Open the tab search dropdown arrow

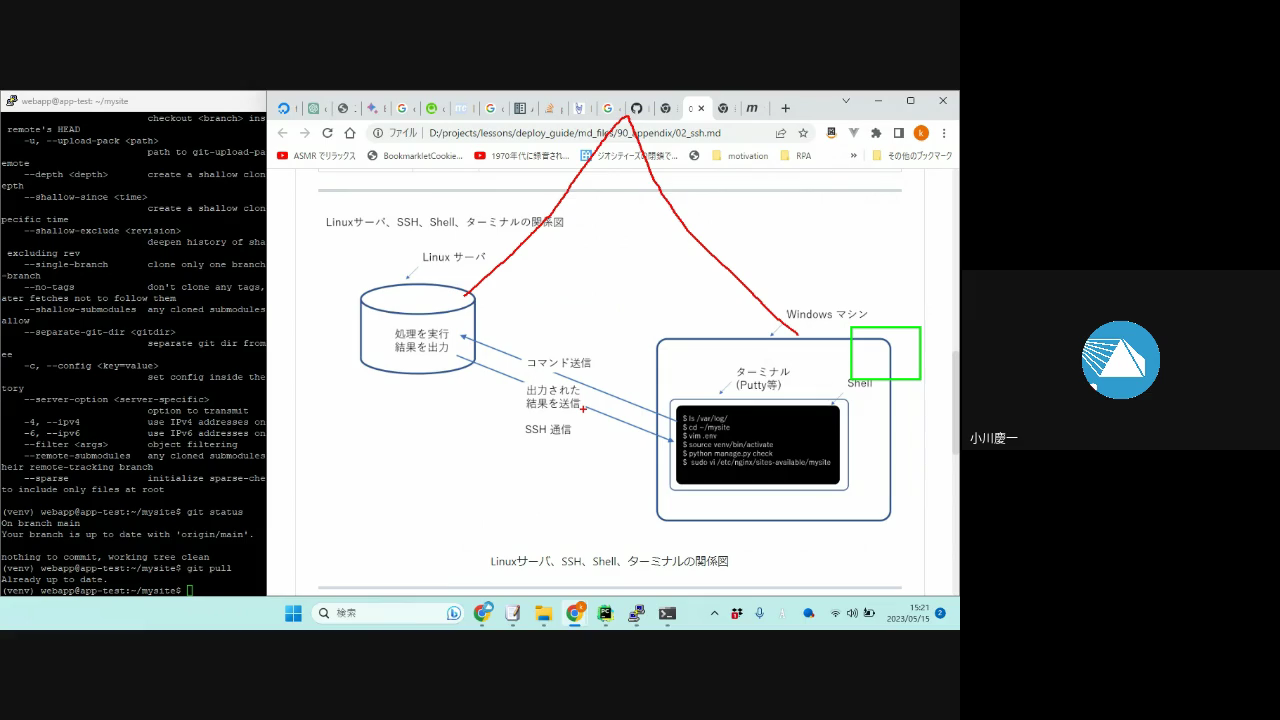point(846,101)
